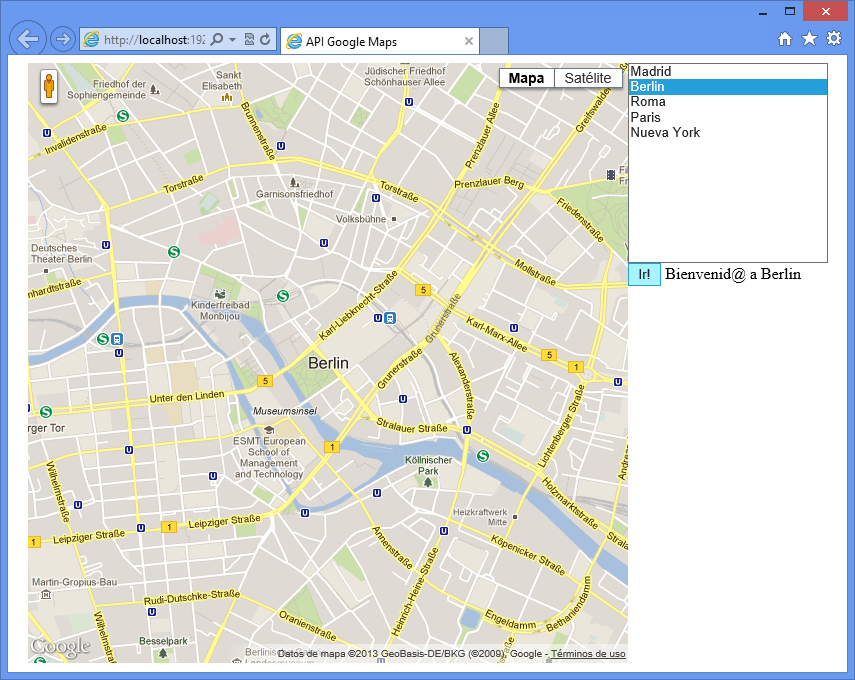Open Favorites star icon
This screenshot has height=680, width=855.
[x=809, y=38]
